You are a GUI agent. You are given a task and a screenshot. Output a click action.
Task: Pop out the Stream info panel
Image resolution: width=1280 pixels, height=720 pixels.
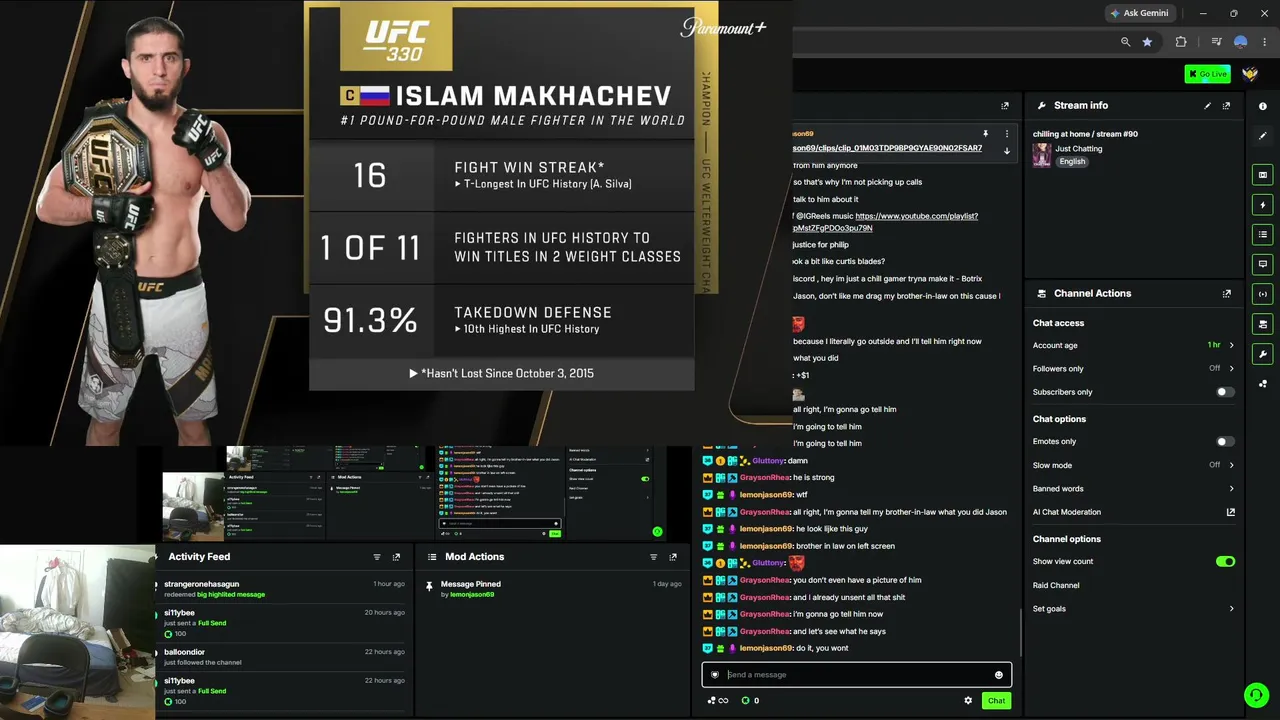(x=1226, y=105)
